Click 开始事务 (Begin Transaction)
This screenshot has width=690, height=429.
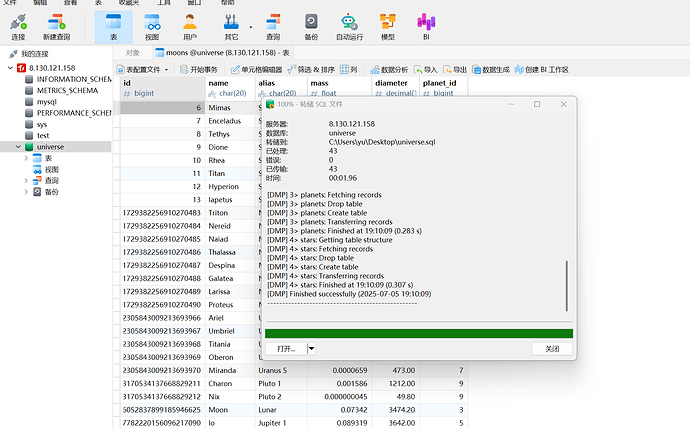coord(199,70)
